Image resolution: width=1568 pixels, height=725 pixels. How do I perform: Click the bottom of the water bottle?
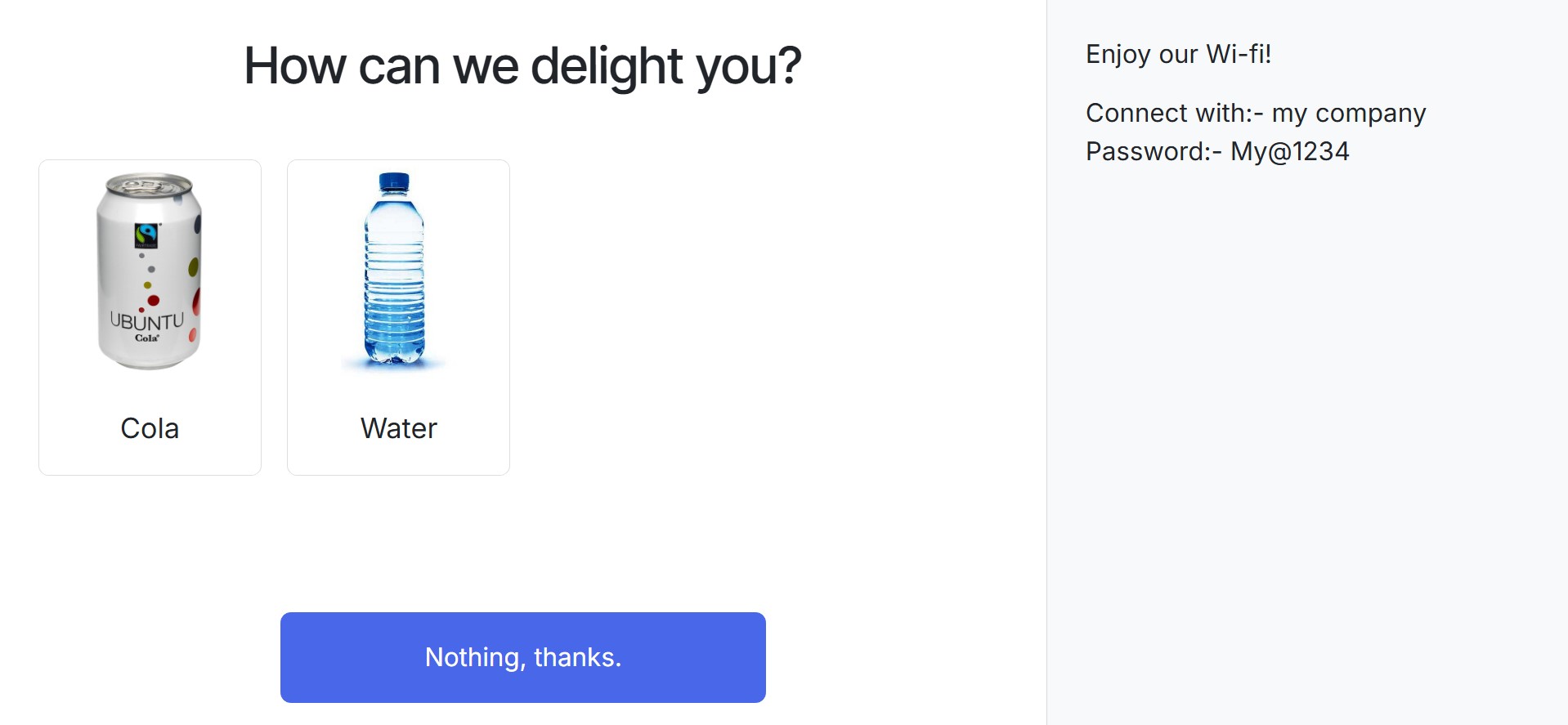(394, 354)
